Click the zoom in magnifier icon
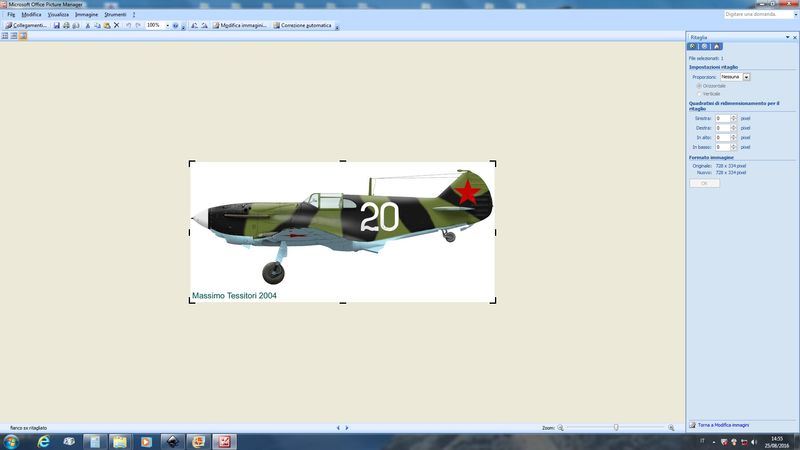This screenshot has height=450, width=800. tap(671, 428)
